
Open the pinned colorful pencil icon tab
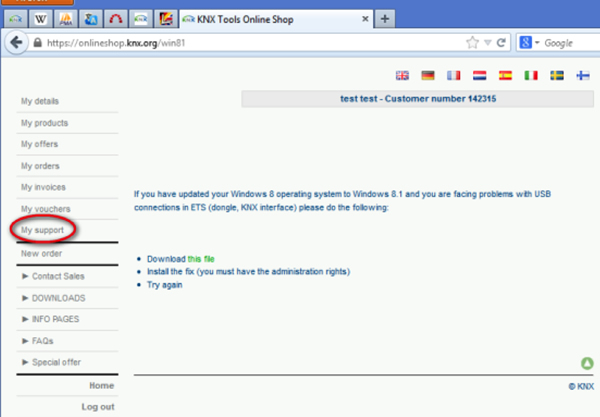point(166,19)
